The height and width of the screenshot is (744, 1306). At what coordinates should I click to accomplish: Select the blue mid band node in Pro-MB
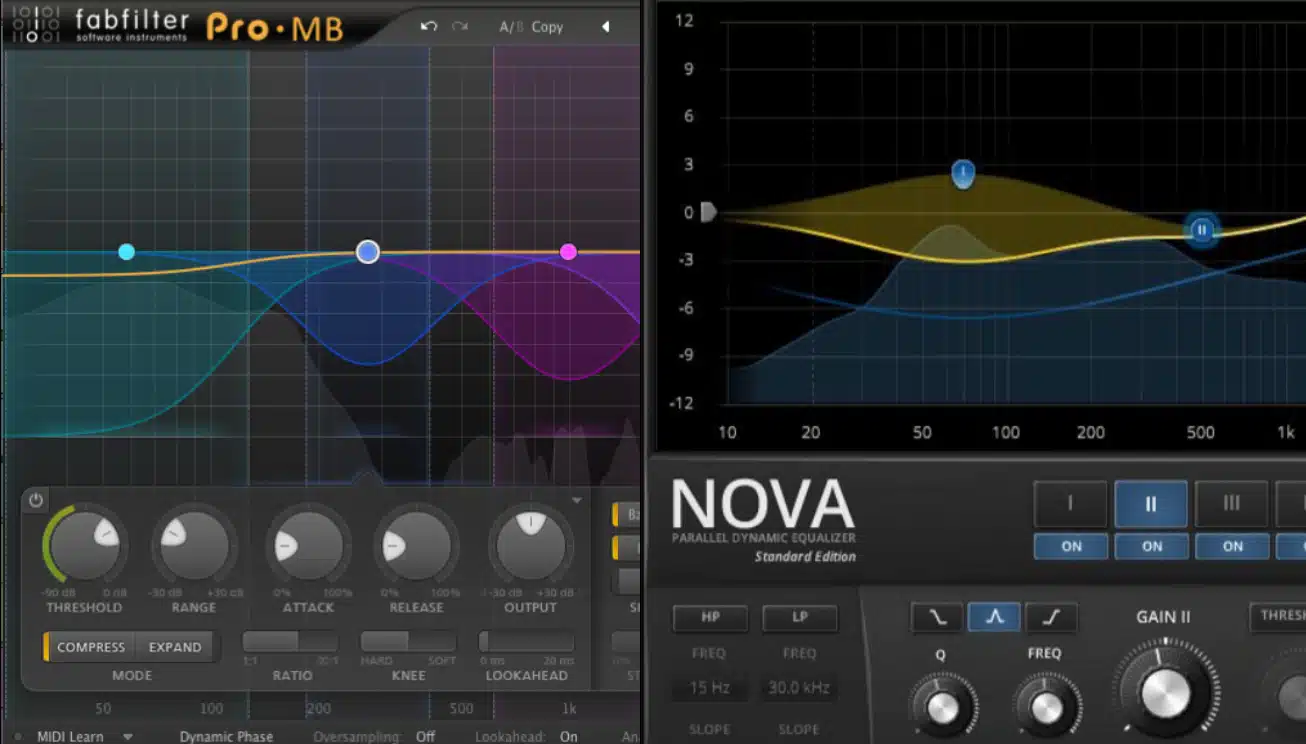[x=368, y=252]
